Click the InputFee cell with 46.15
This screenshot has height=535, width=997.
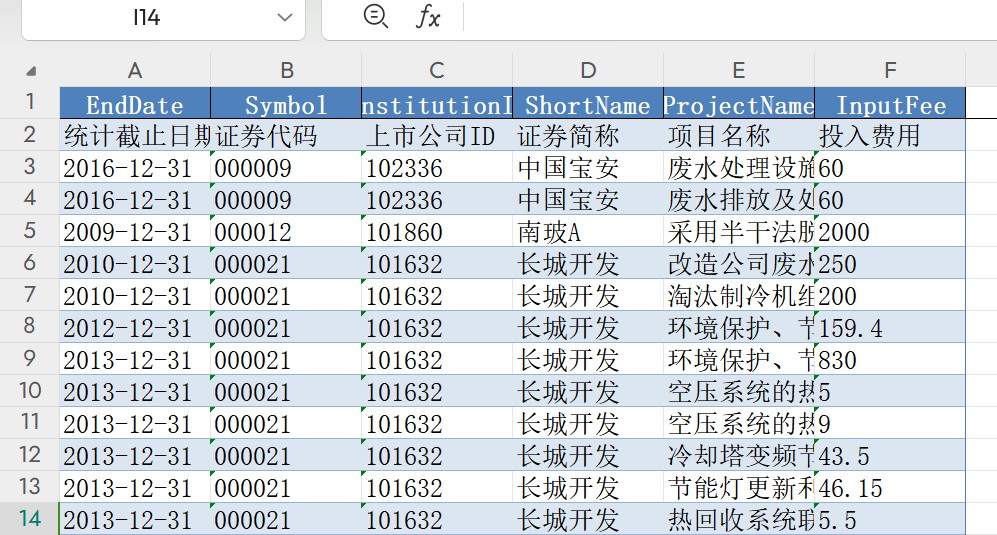(x=890, y=487)
